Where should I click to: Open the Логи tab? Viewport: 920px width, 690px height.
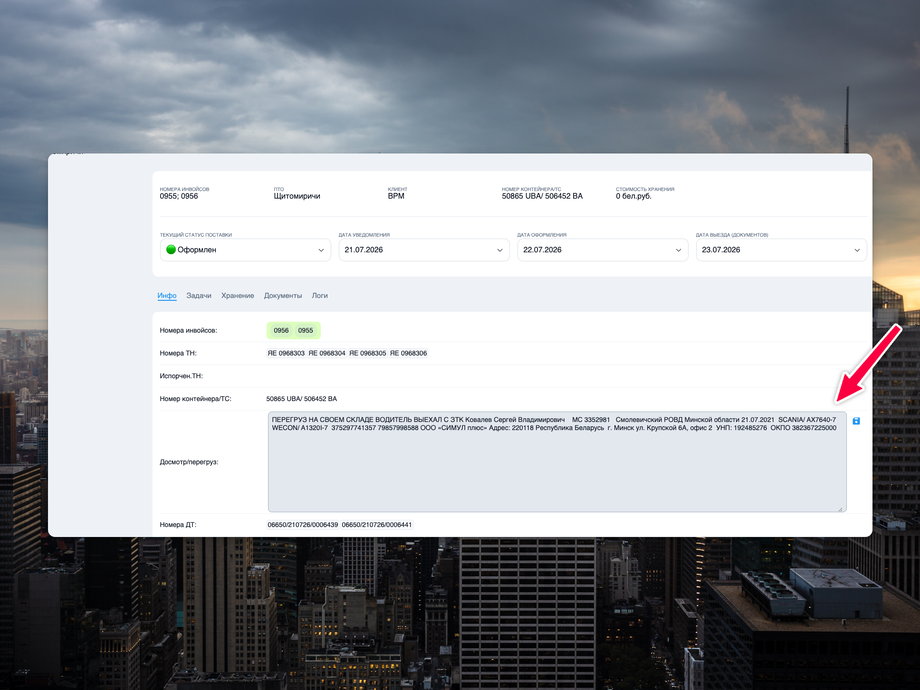(320, 296)
